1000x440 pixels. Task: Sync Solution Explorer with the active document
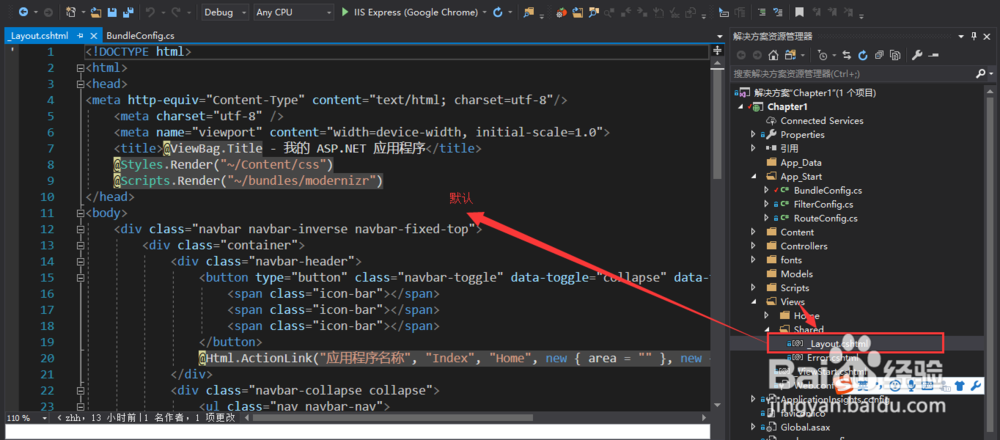point(846,55)
